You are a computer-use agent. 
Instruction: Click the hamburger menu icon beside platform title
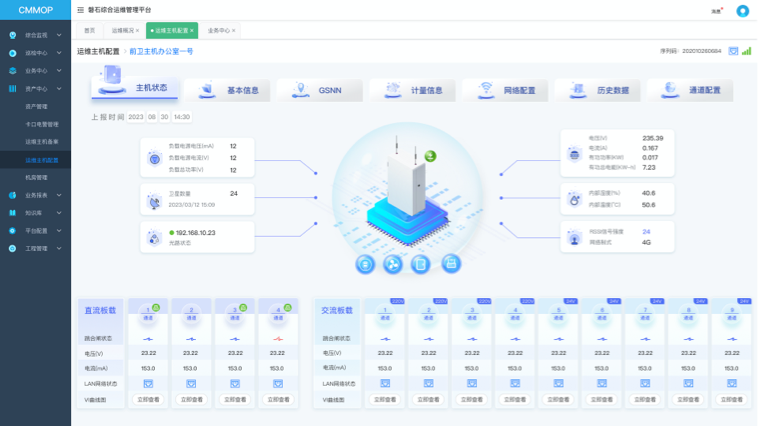[x=80, y=10]
